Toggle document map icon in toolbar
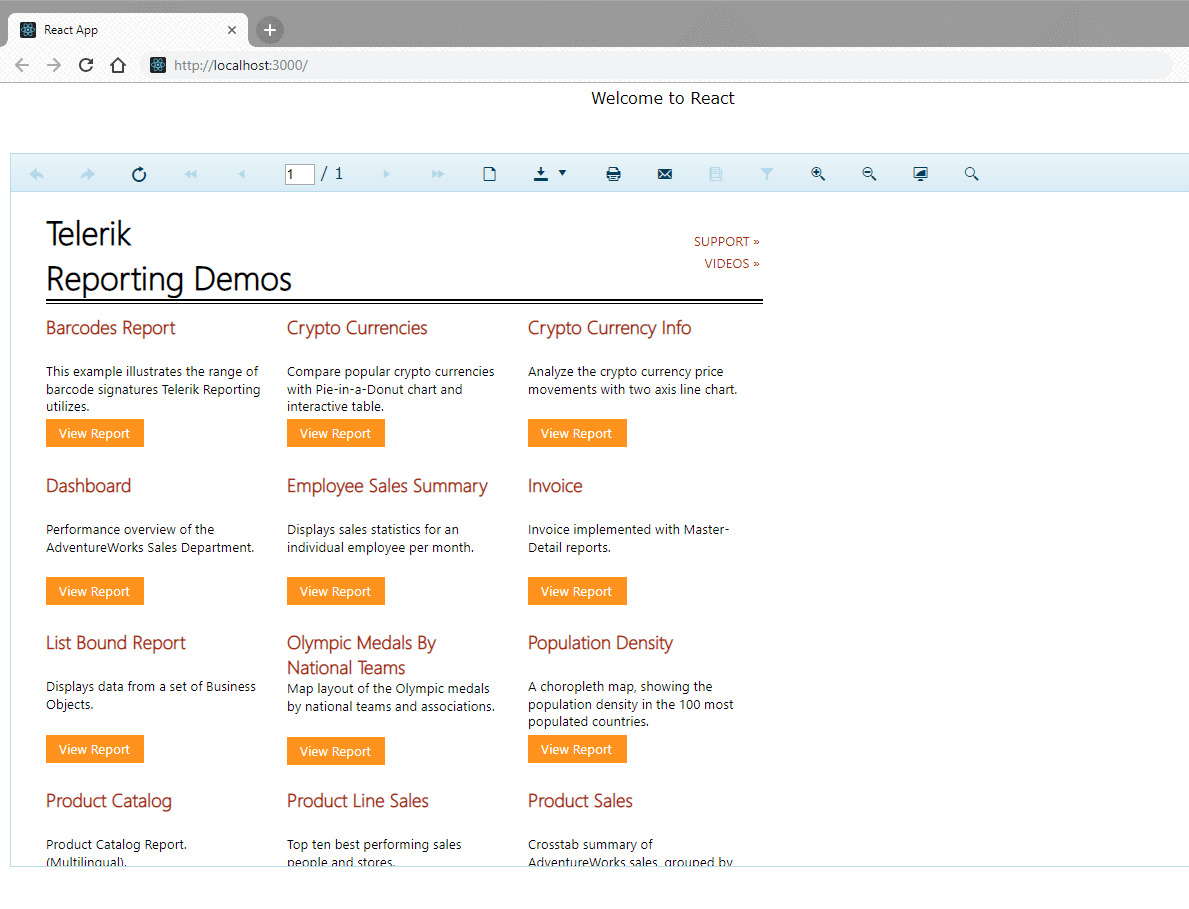 tap(715, 174)
